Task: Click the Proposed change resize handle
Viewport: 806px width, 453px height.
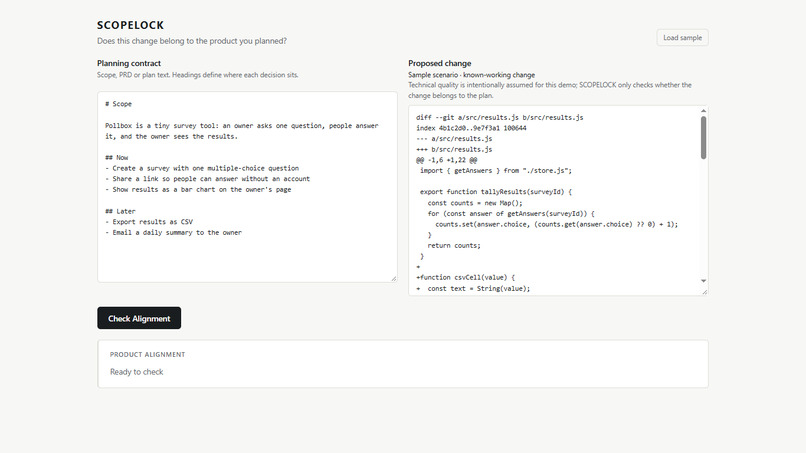Action: click(705, 292)
